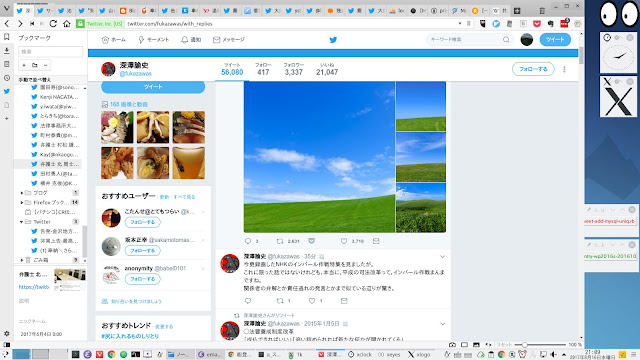Open the Notes panel in sidebar

click(x=7, y=64)
